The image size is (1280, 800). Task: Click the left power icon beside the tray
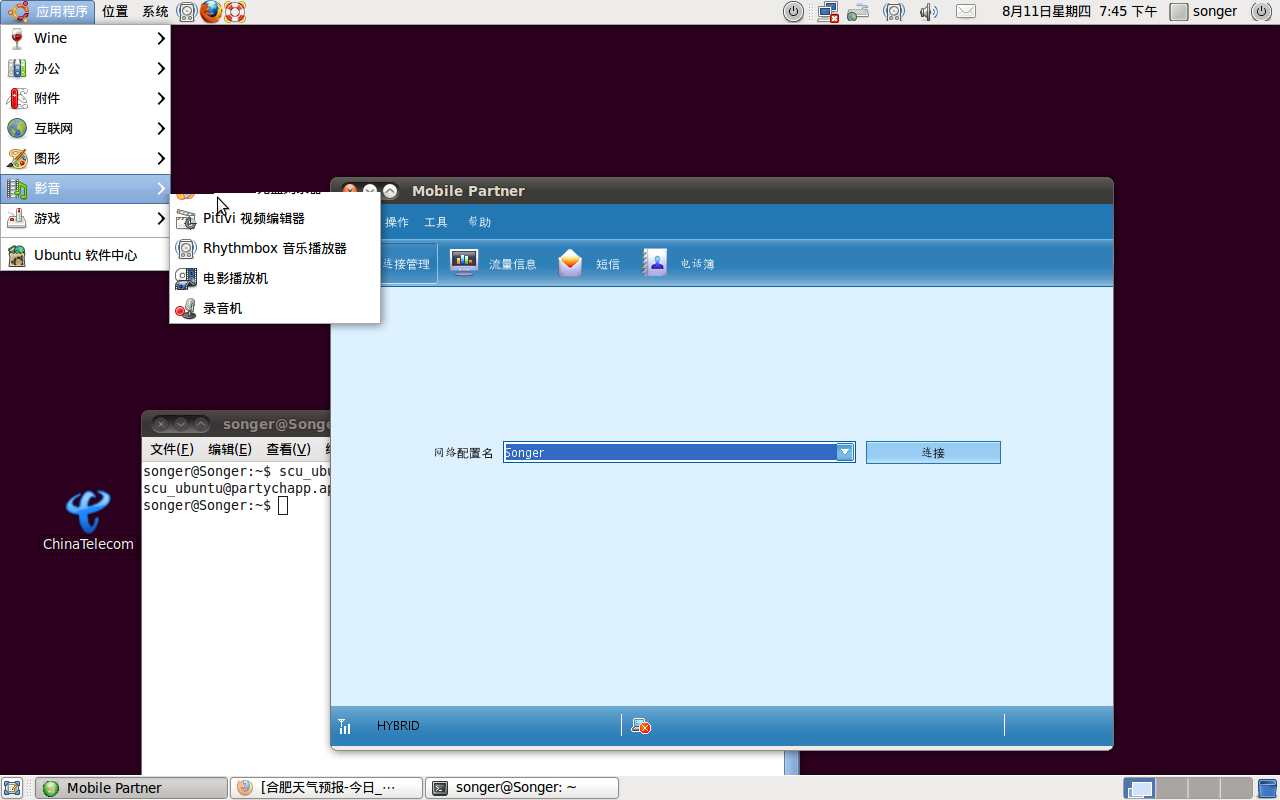[793, 12]
